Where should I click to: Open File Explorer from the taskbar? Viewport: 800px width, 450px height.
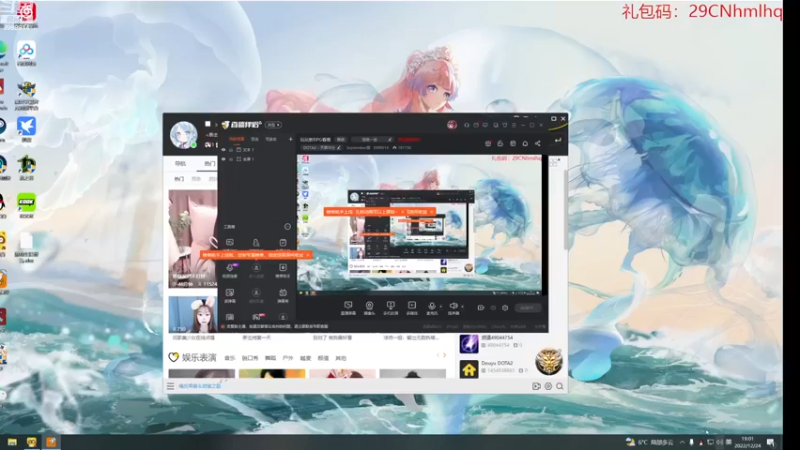12,442
